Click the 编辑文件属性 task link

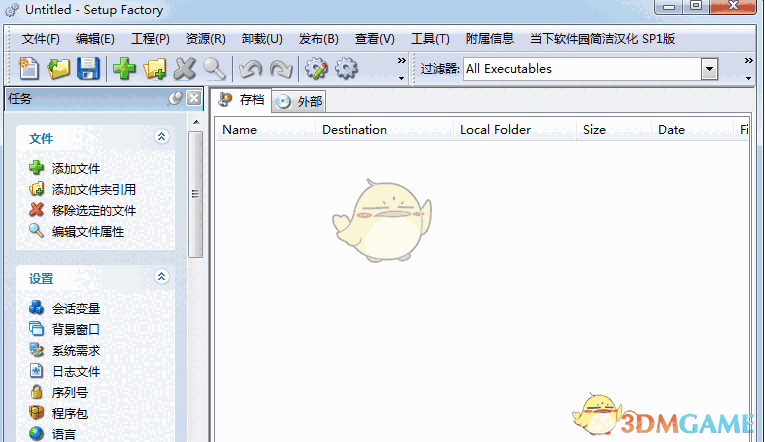click(x=88, y=231)
